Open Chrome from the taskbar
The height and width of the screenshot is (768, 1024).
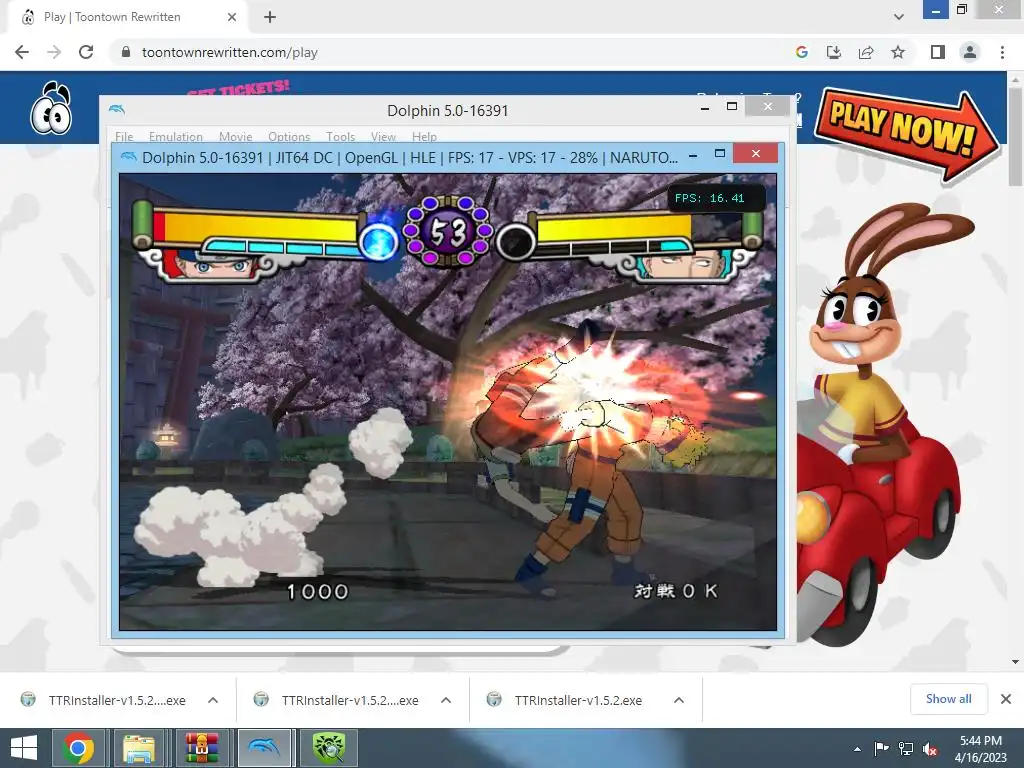click(x=78, y=748)
